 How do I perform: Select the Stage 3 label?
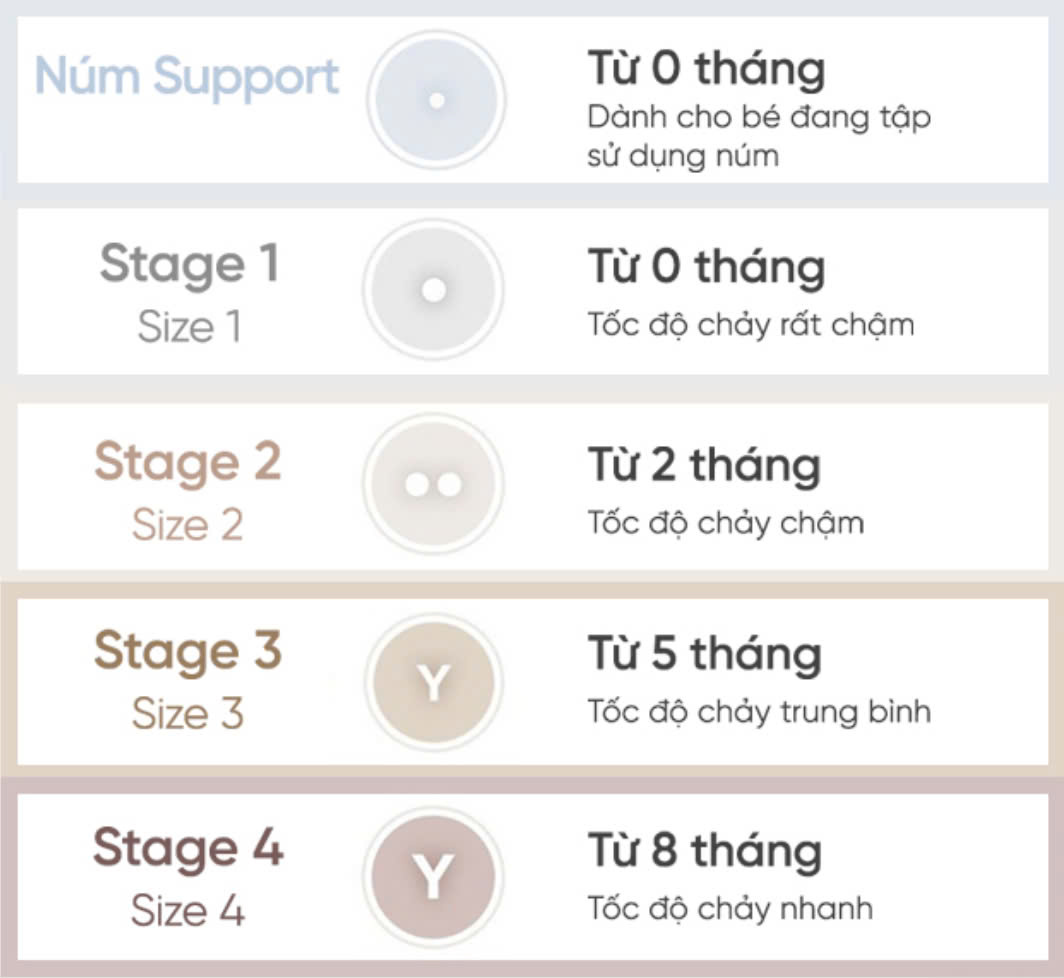pyautogui.click(x=188, y=652)
